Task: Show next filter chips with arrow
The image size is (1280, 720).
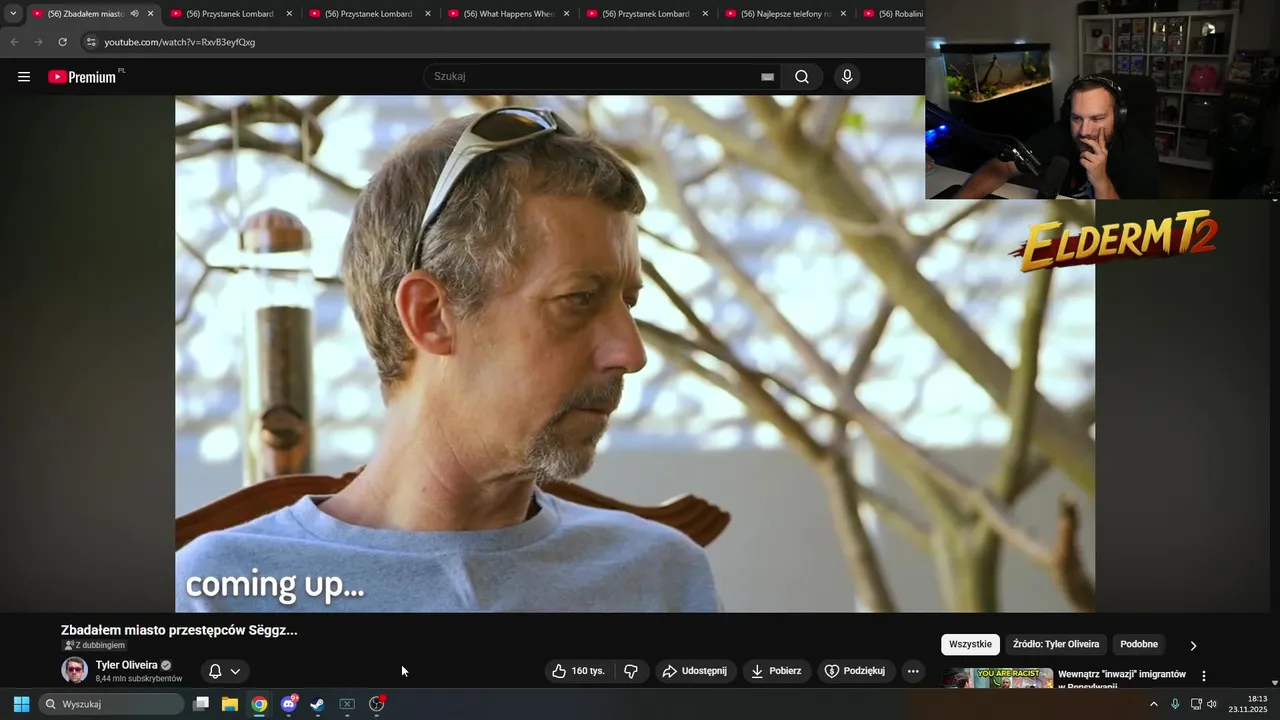Action: tap(1193, 646)
